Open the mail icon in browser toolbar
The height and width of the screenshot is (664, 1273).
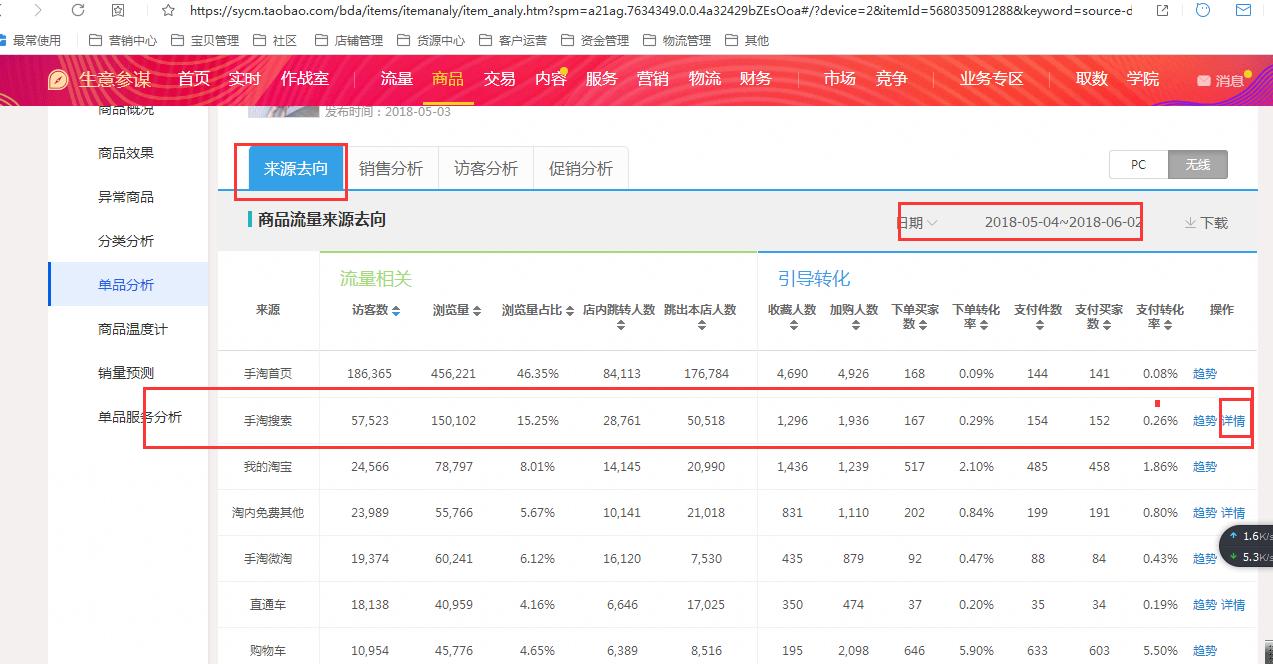click(1243, 11)
